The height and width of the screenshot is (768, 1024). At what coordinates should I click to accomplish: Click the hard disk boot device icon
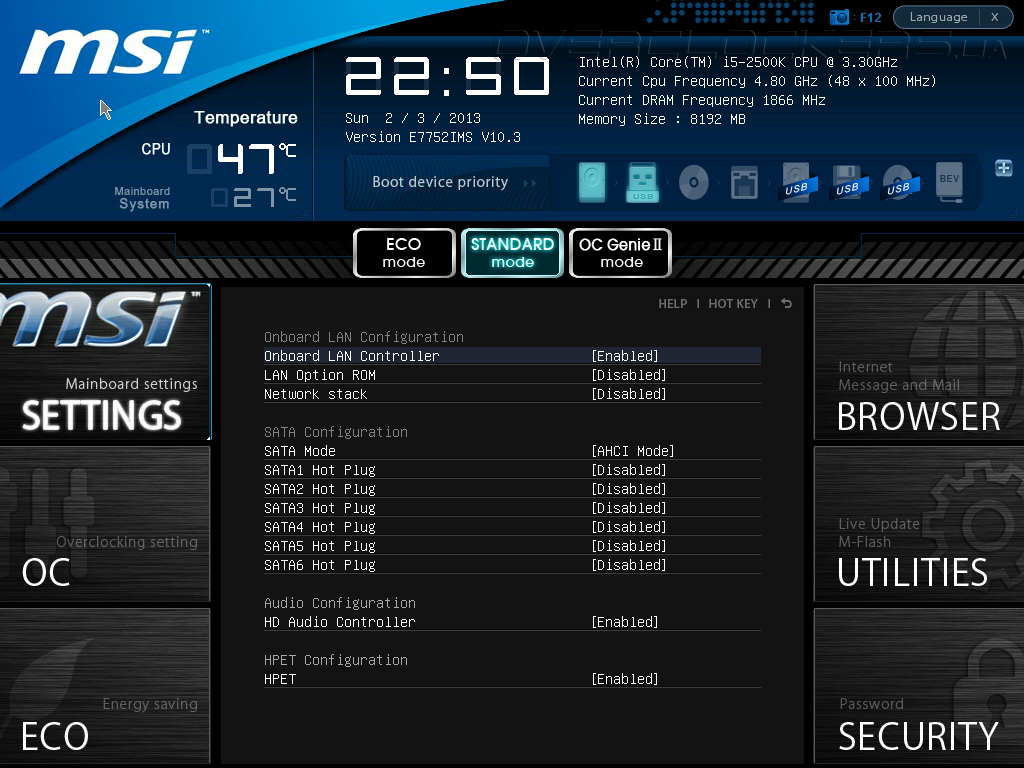pyautogui.click(x=592, y=182)
